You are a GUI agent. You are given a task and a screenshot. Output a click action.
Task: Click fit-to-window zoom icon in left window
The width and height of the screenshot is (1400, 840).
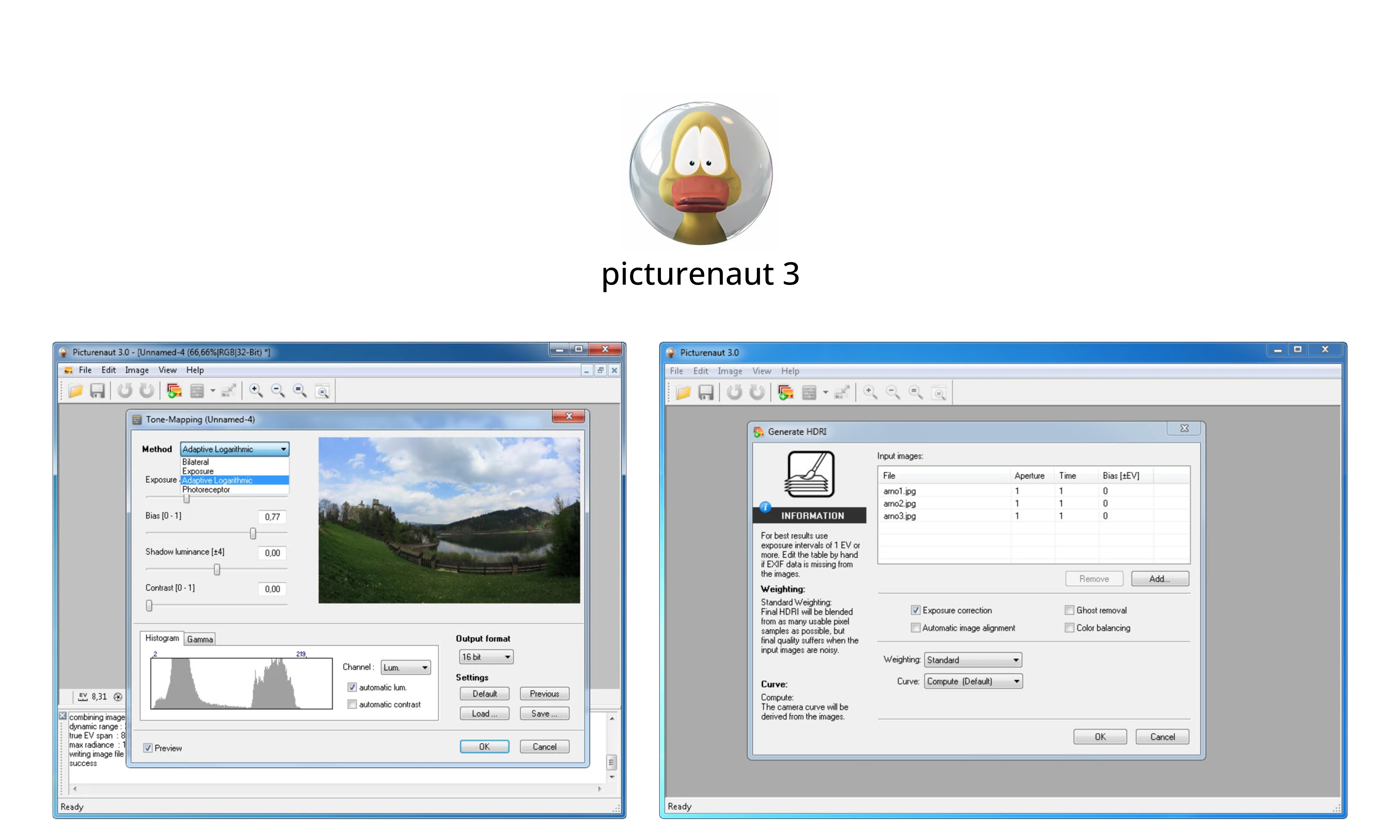(322, 391)
